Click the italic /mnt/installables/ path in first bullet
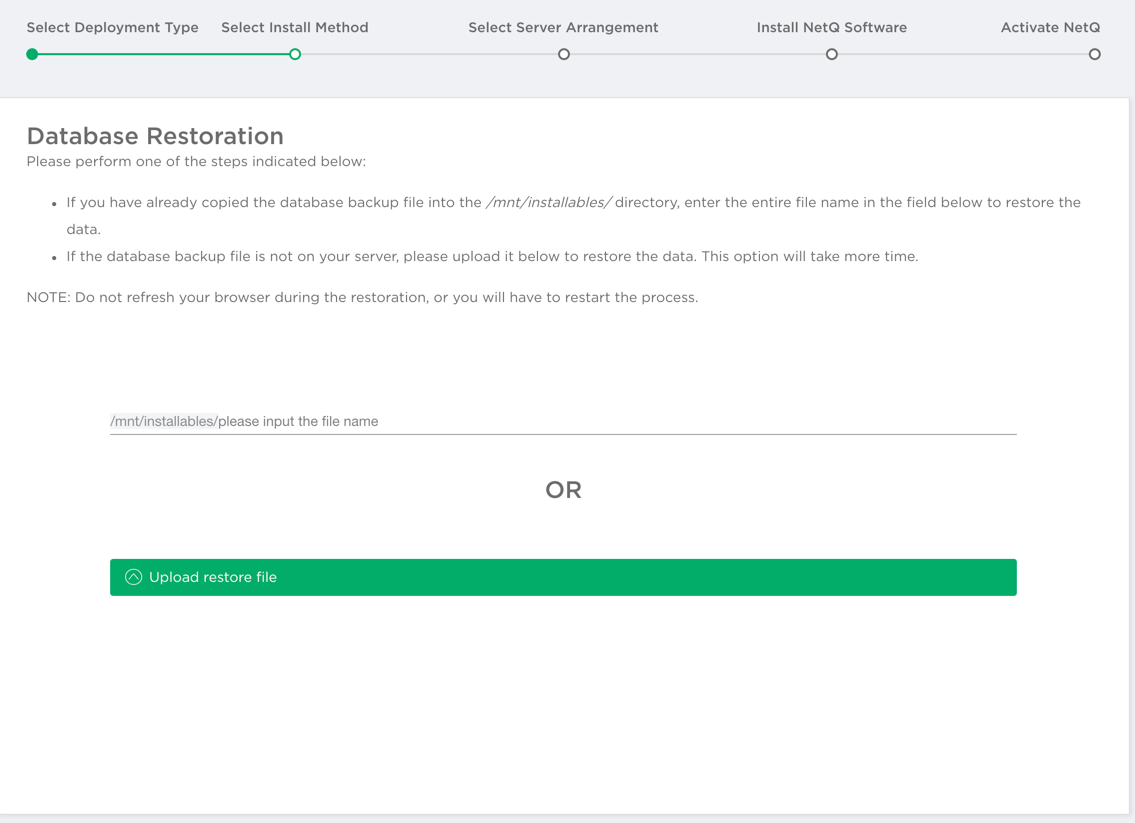 pyautogui.click(x=548, y=202)
